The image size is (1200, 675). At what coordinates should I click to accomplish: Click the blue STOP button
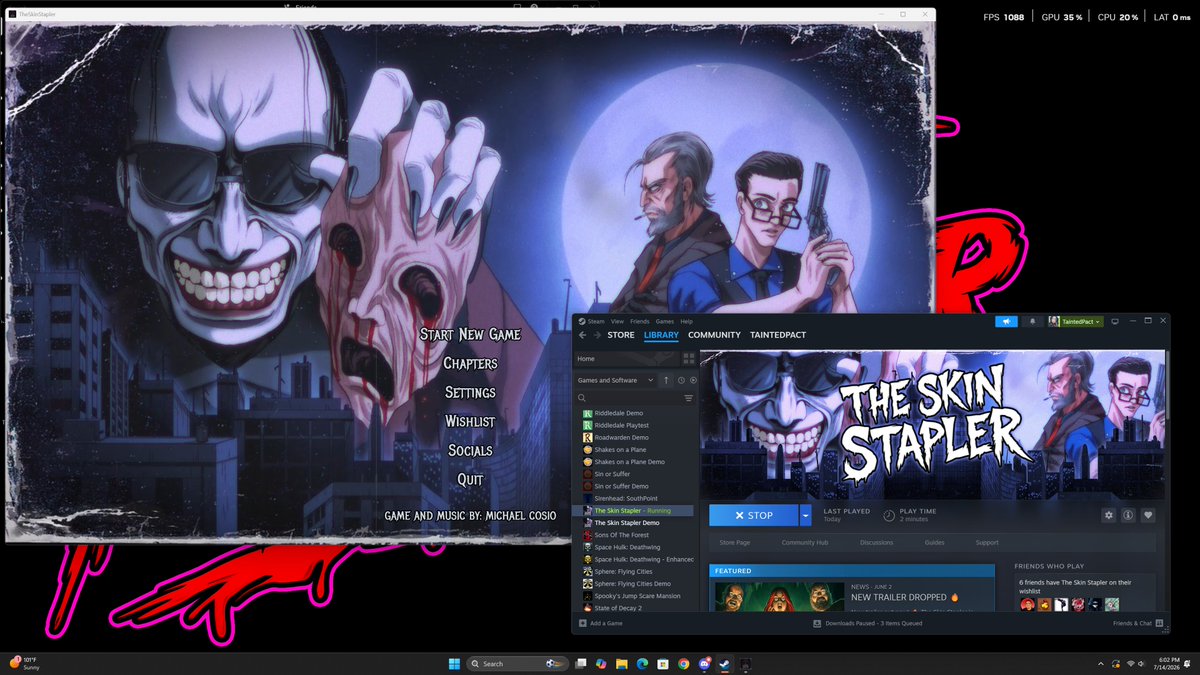754,515
